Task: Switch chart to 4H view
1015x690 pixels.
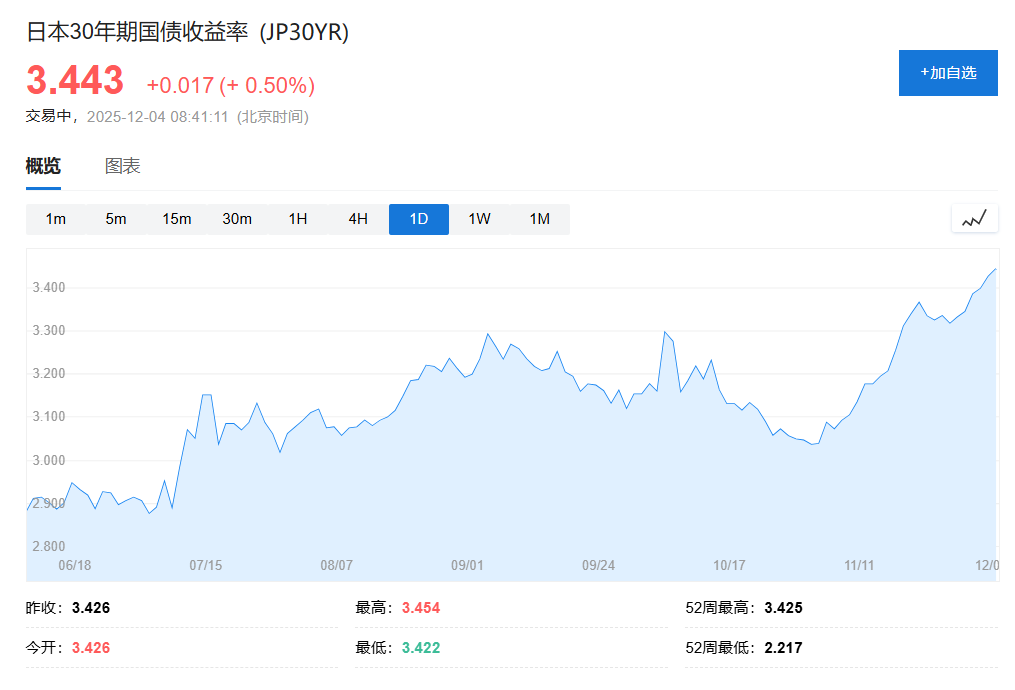Action: click(x=357, y=218)
